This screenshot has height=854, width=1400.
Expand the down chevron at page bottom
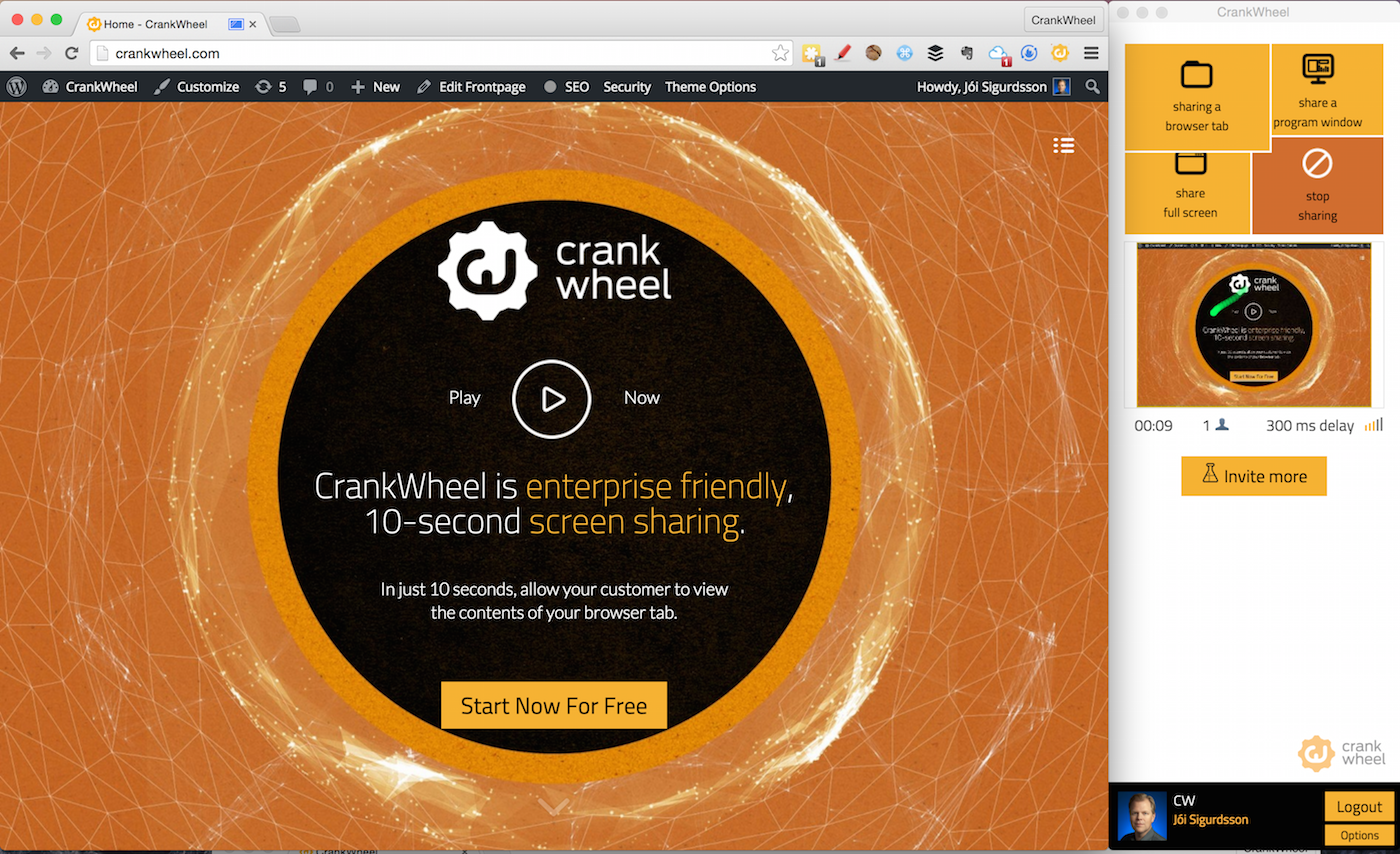tap(553, 805)
